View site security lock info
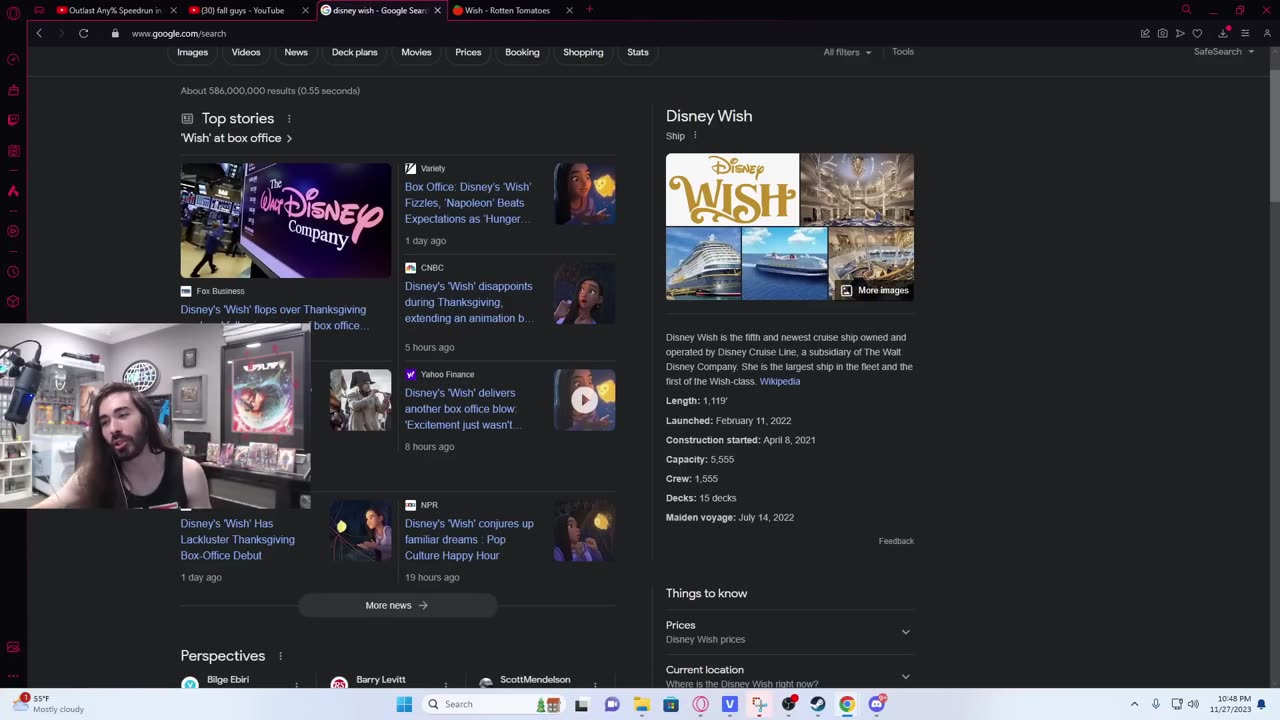The width and height of the screenshot is (1280, 720). [x=116, y=33]
